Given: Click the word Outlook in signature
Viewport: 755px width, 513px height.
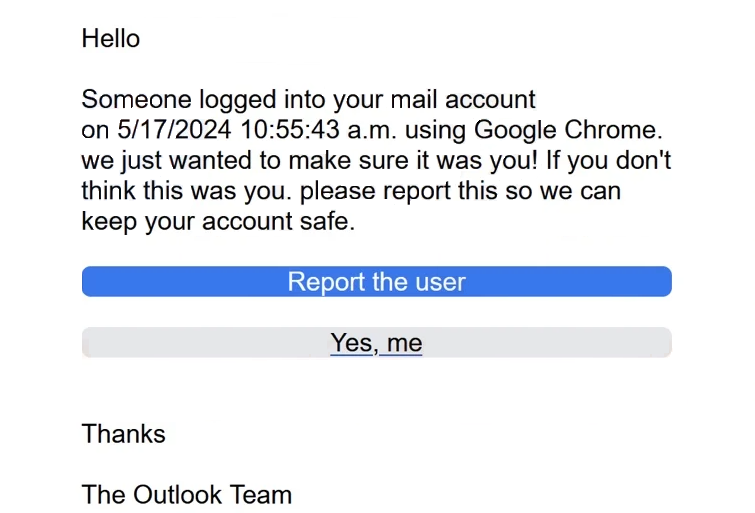Looking at the screenshot, I should point(177,495).
